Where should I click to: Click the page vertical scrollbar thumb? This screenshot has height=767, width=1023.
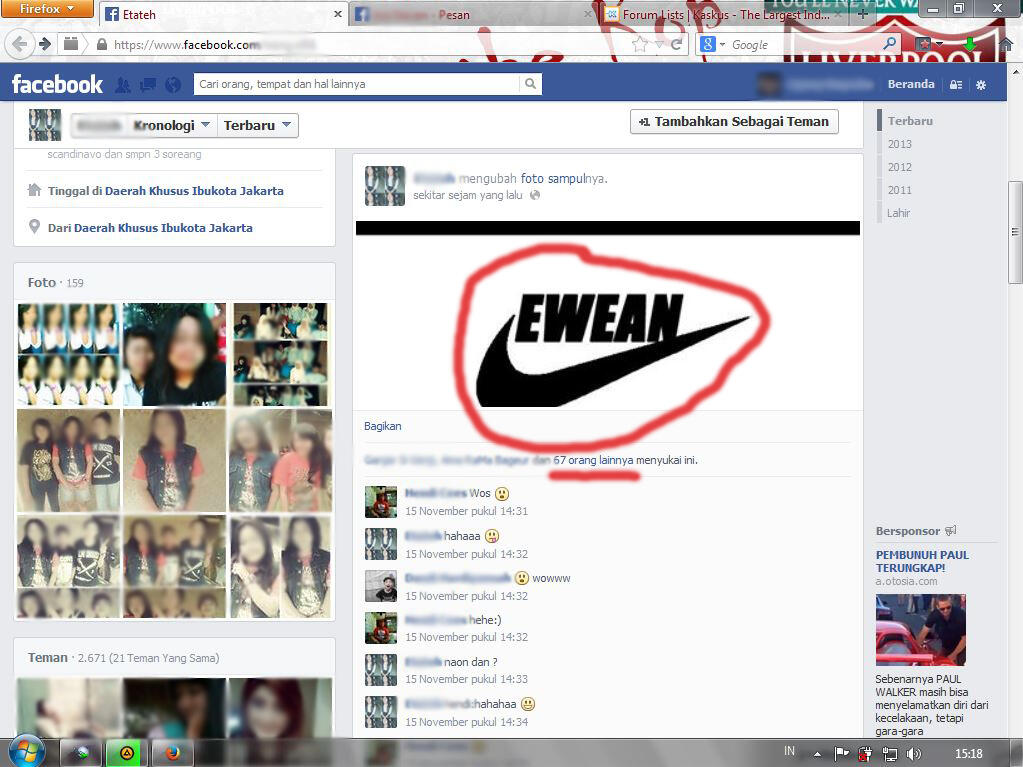click(1015, 232)
